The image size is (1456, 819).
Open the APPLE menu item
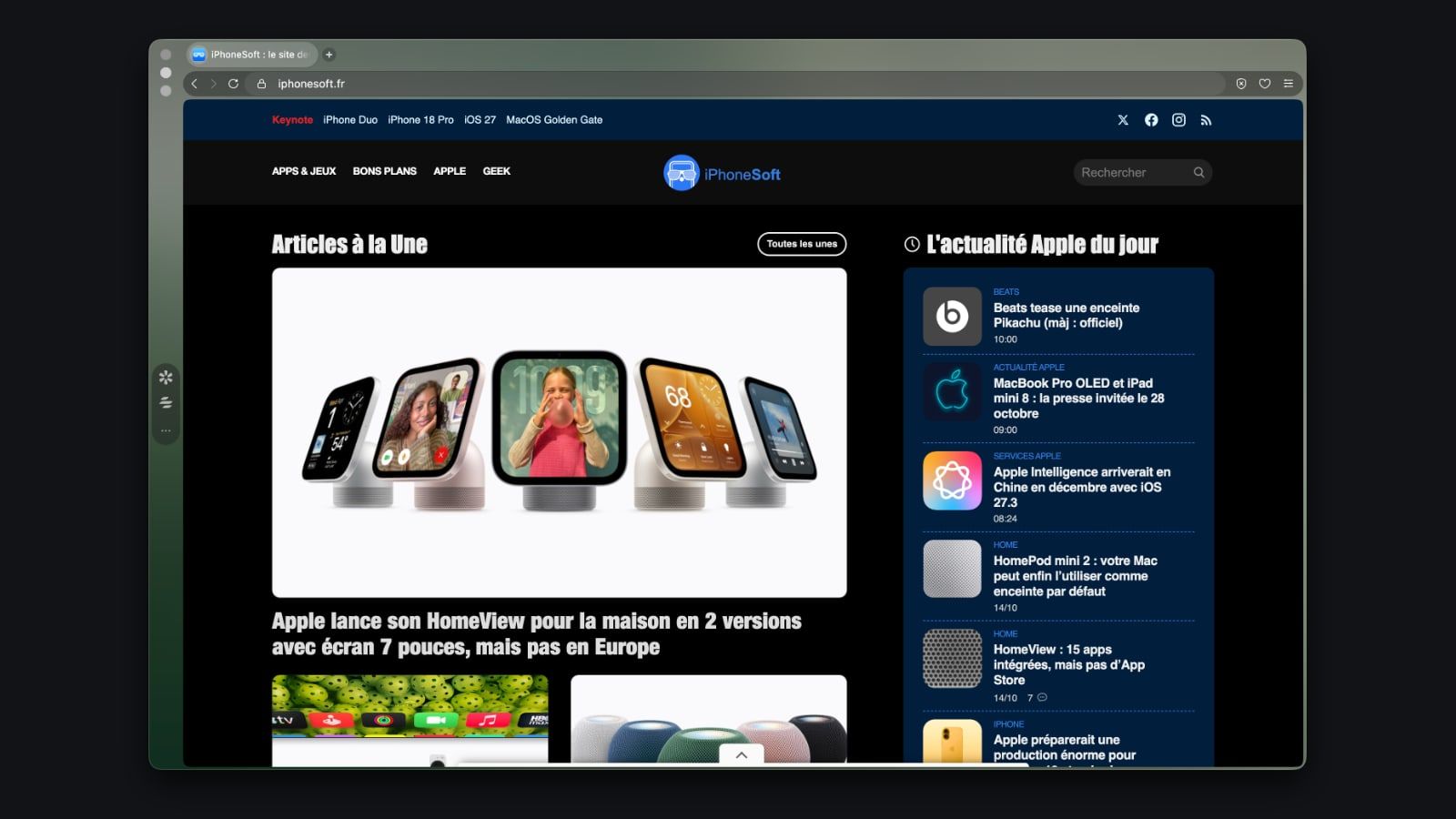pos(450,171)
